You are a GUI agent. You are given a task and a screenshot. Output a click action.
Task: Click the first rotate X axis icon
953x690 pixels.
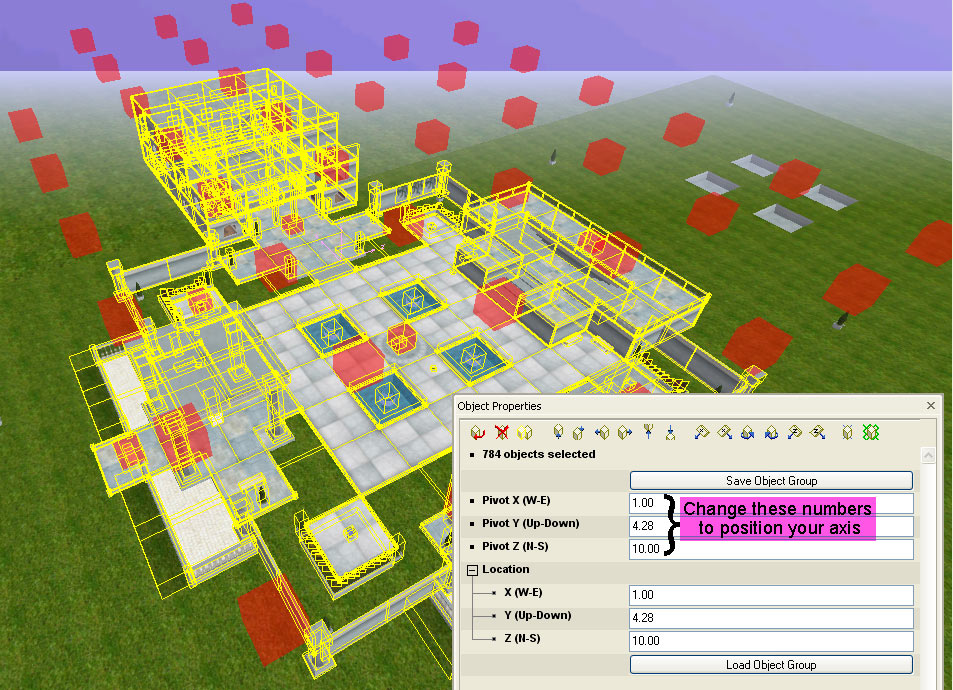pos(701,432)
